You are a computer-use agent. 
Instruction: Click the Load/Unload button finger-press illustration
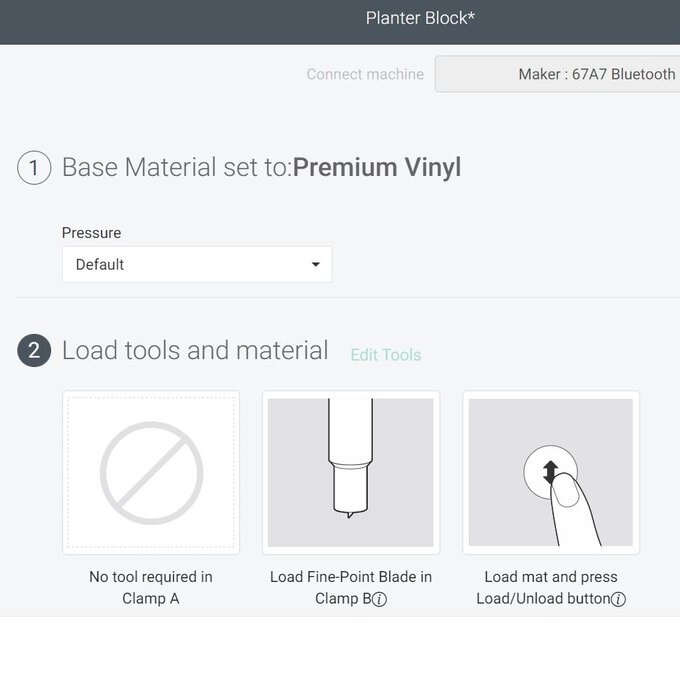[x=551, y=472]
